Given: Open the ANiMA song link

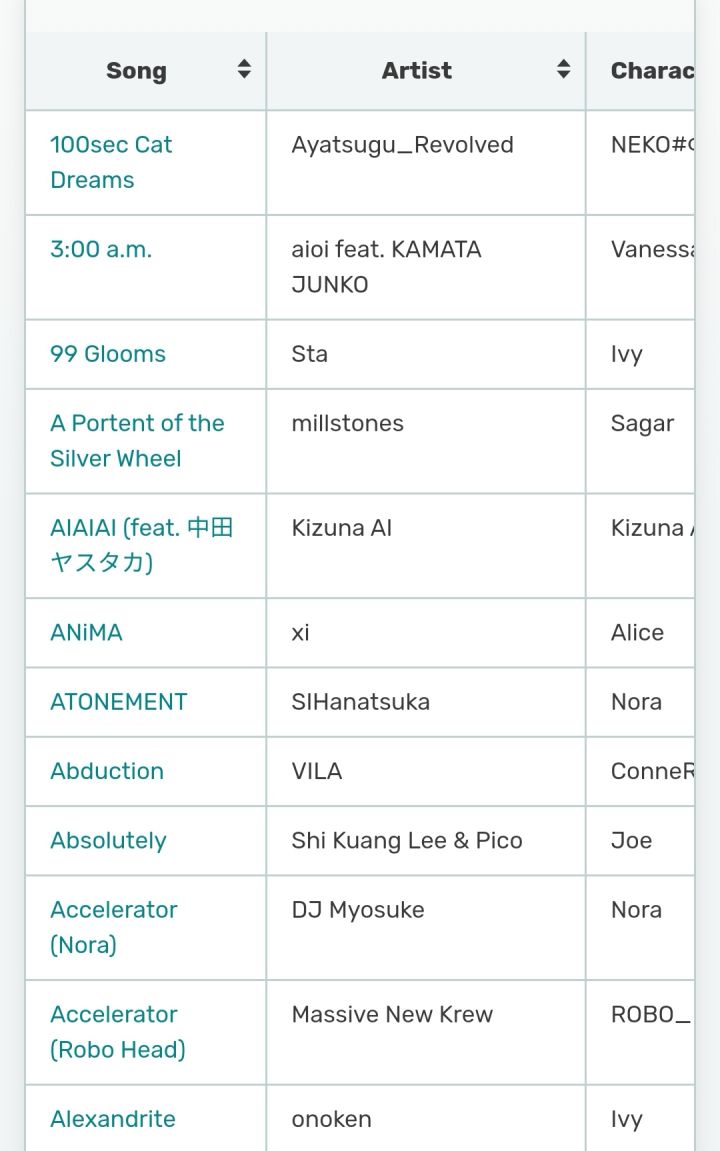Looking at the screenshot, I should [86, 632].
